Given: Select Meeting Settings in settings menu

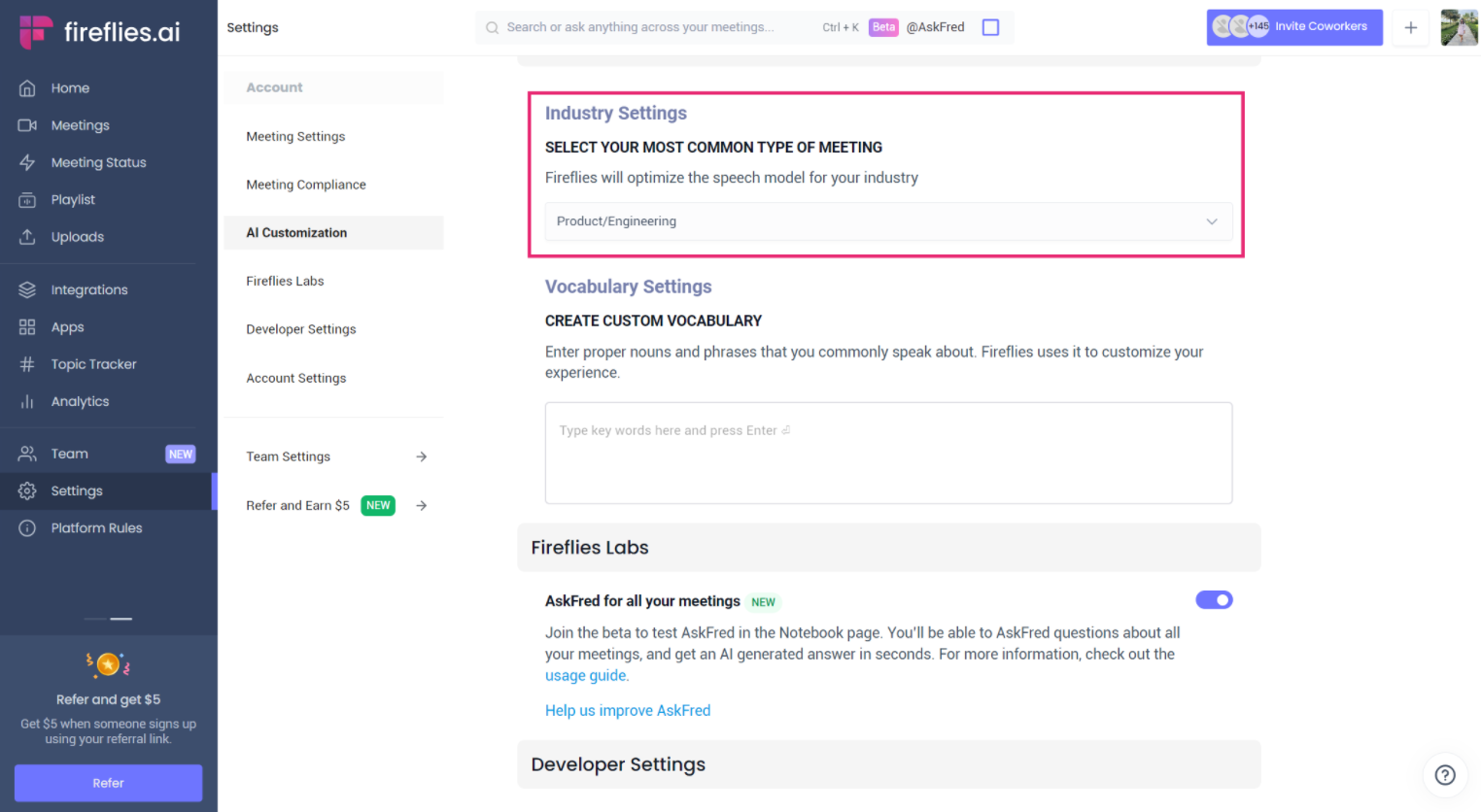Looking at the screenshot, I should click(295, 137).
